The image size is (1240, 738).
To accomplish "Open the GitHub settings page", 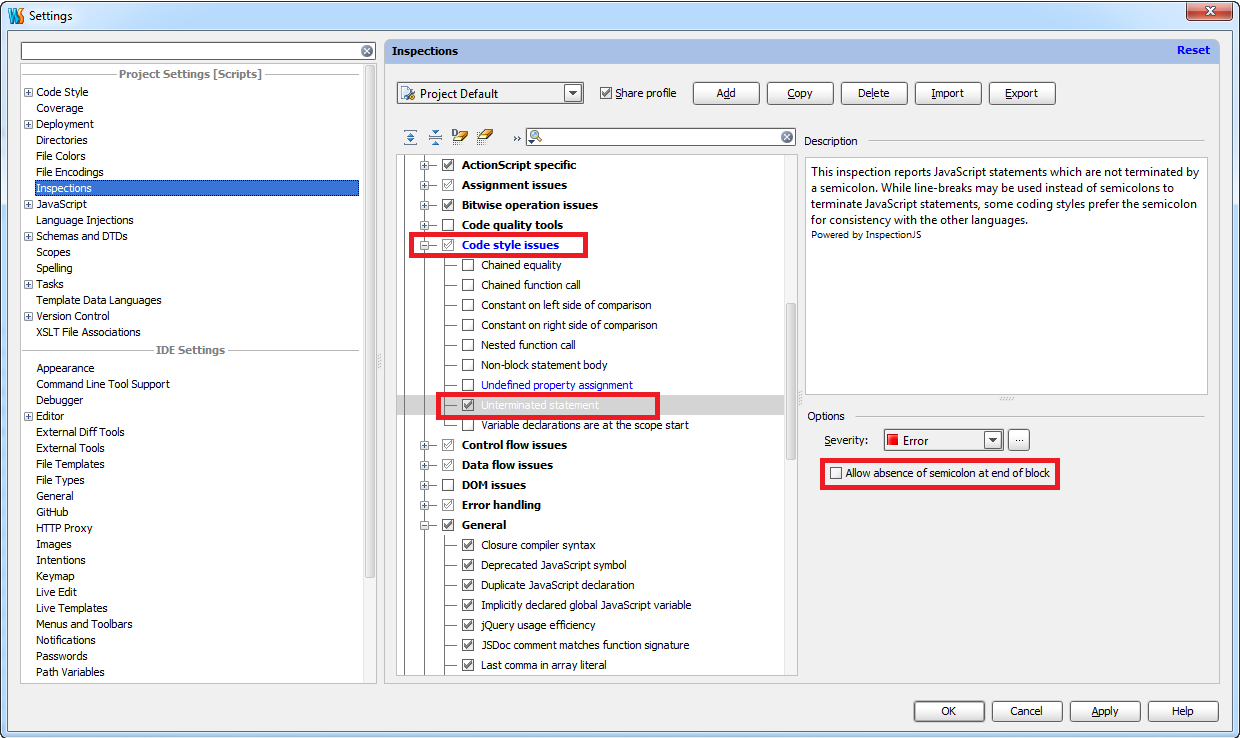I will click(x=52, y=512).
